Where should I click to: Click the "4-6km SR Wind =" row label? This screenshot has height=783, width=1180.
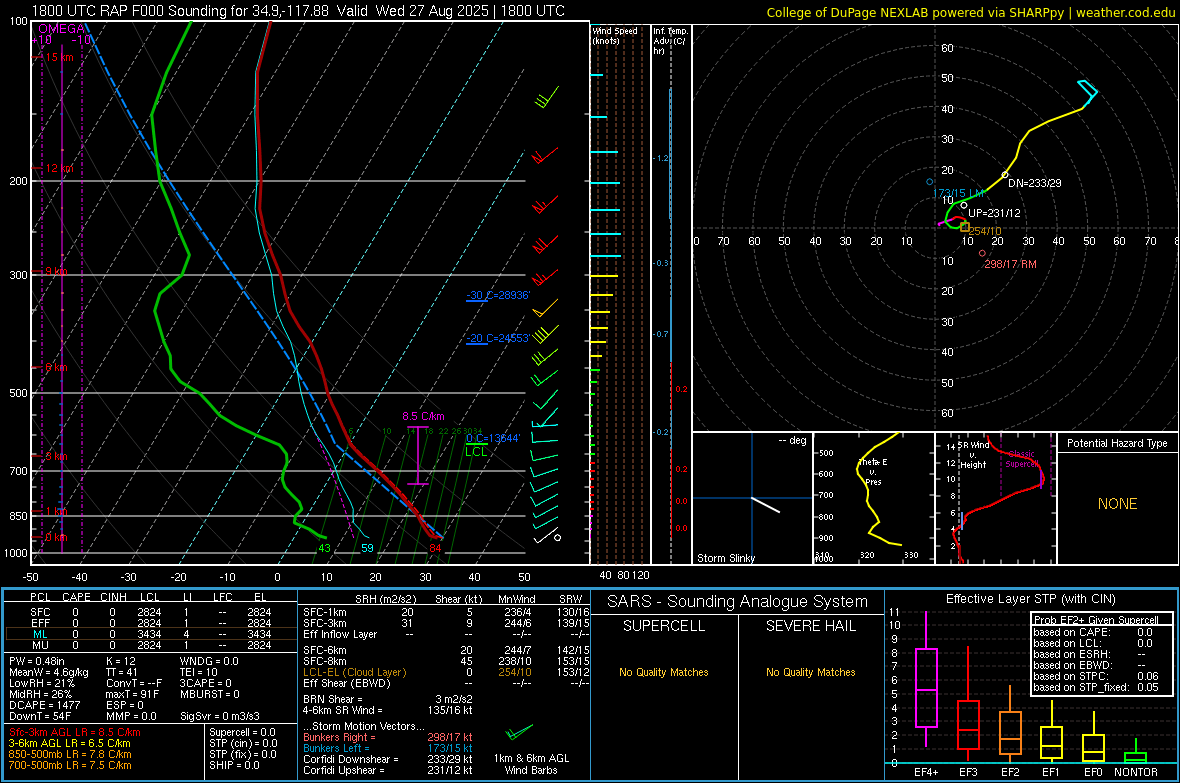(342, 710)
